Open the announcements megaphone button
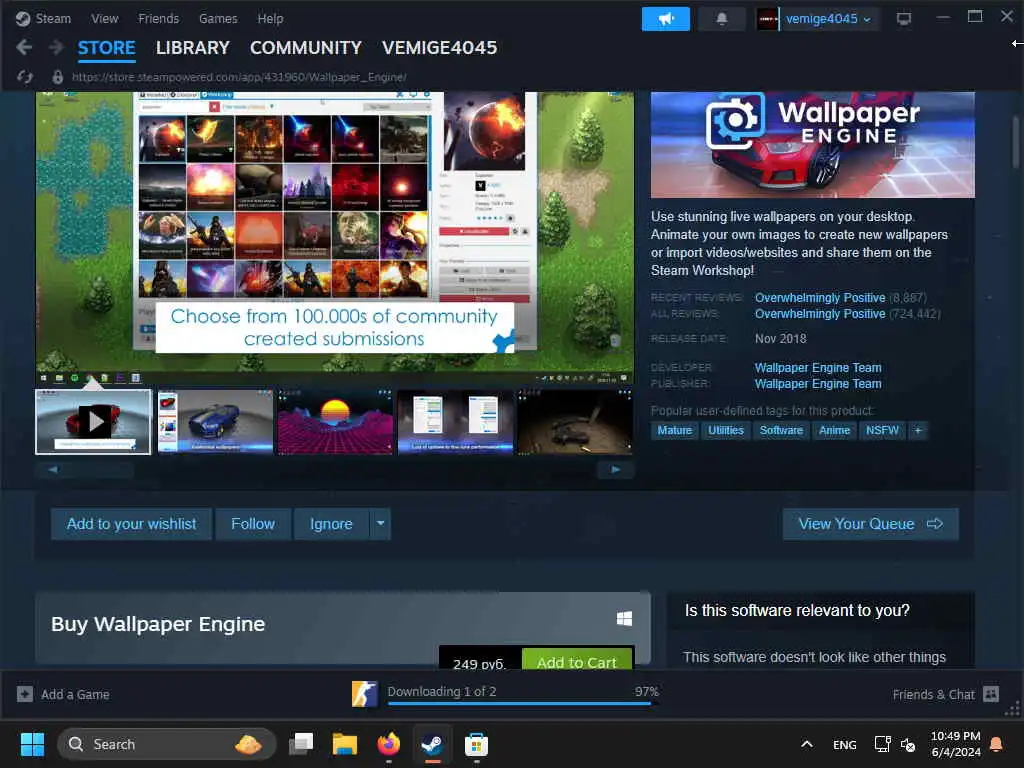Image resolution: width=1024 pixels, height=768 pixels. 665,19
